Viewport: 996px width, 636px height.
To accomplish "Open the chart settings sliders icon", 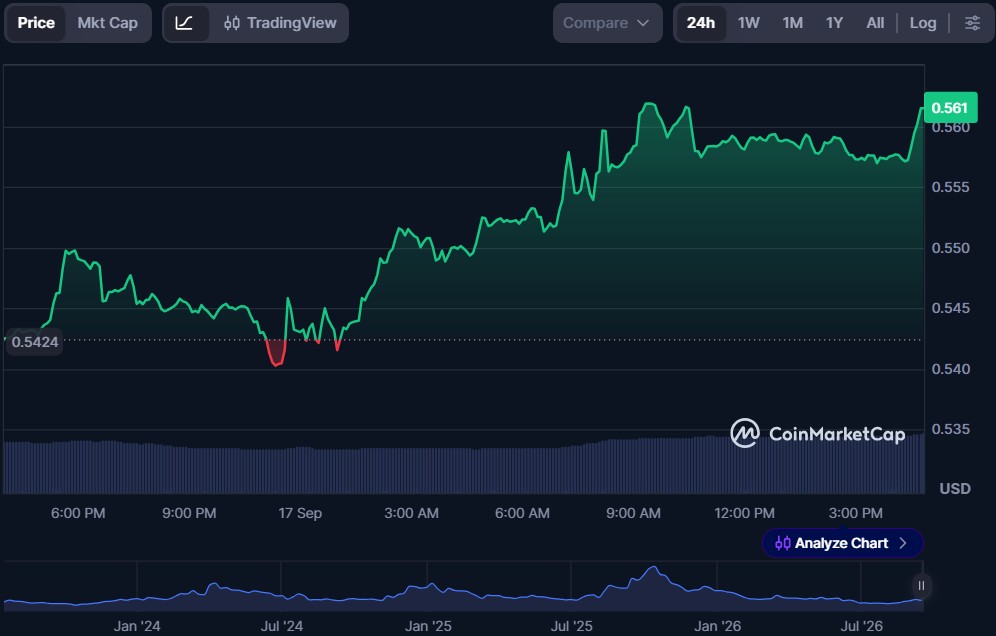I will click(972, 23).
